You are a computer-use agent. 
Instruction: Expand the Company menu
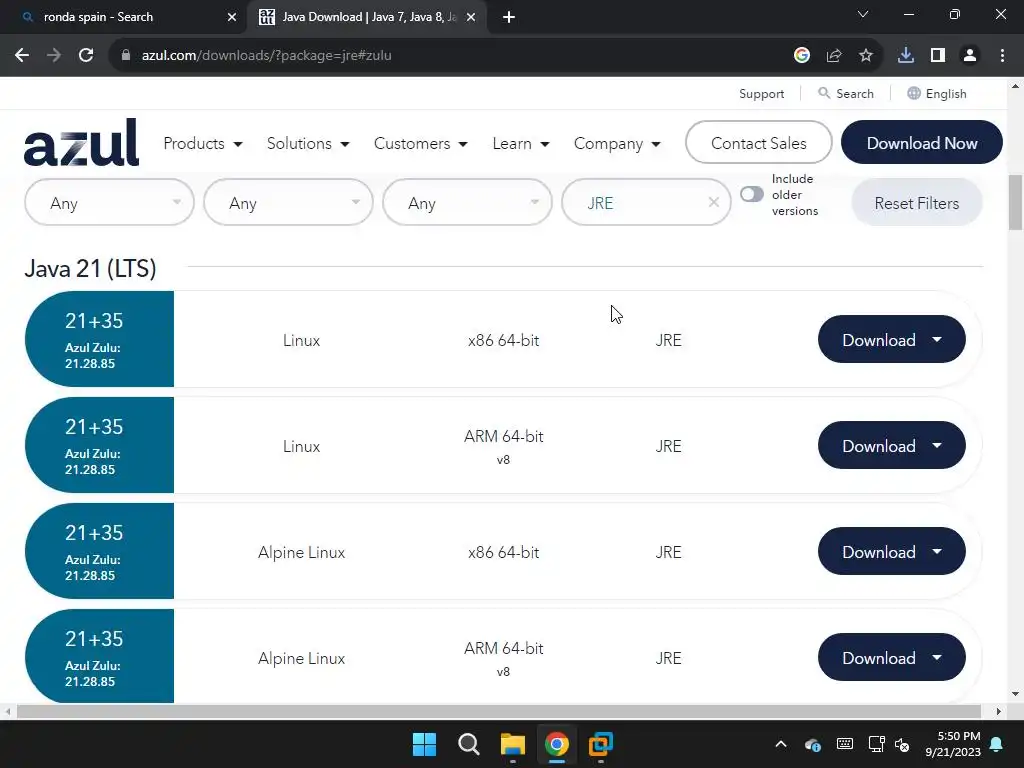point(617,143)
